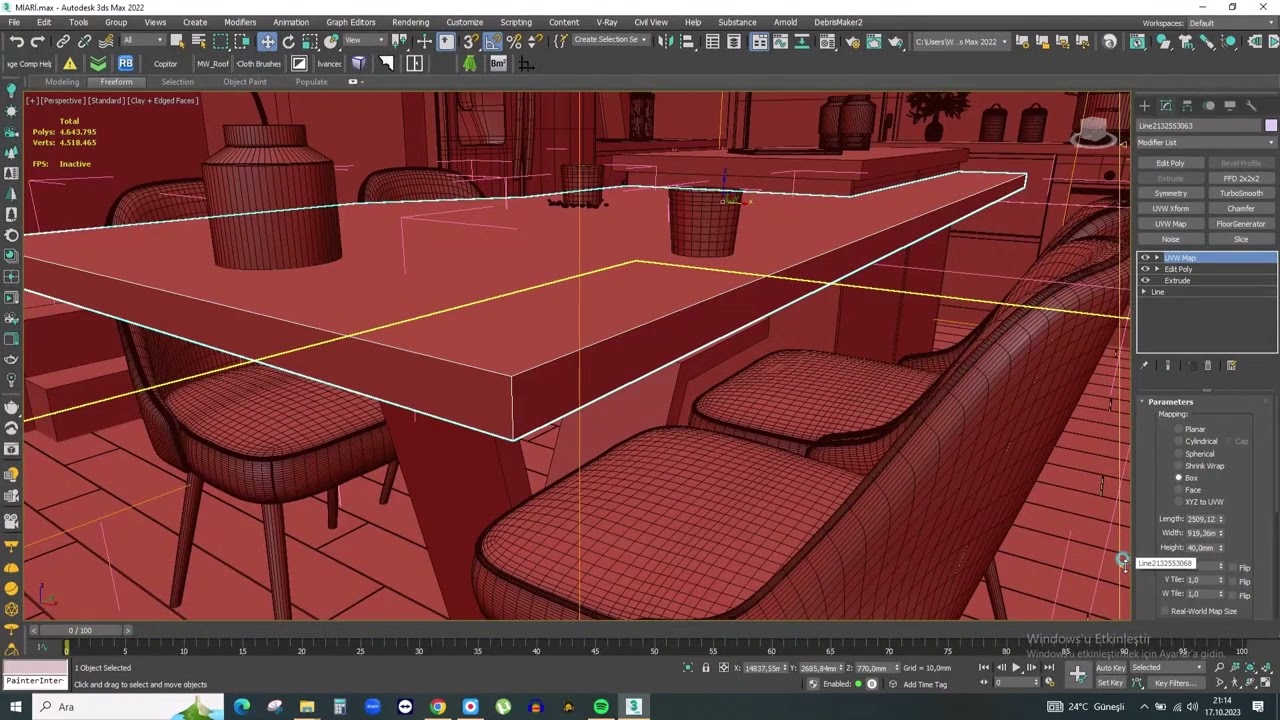Open the Rendering menu
The image size is (1280, 720).
(410, 22)
